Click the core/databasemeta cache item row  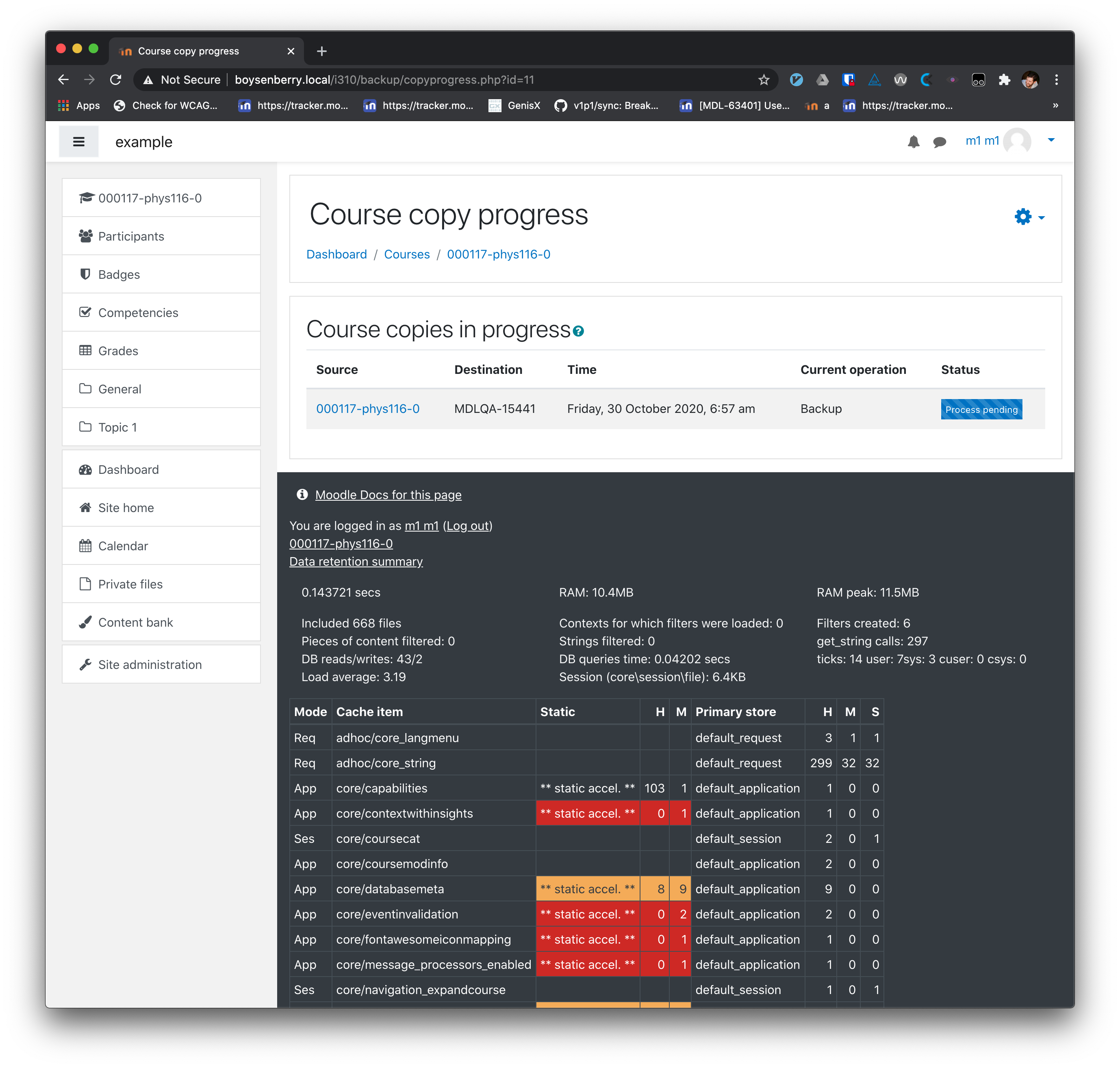[x=586, y=889]
